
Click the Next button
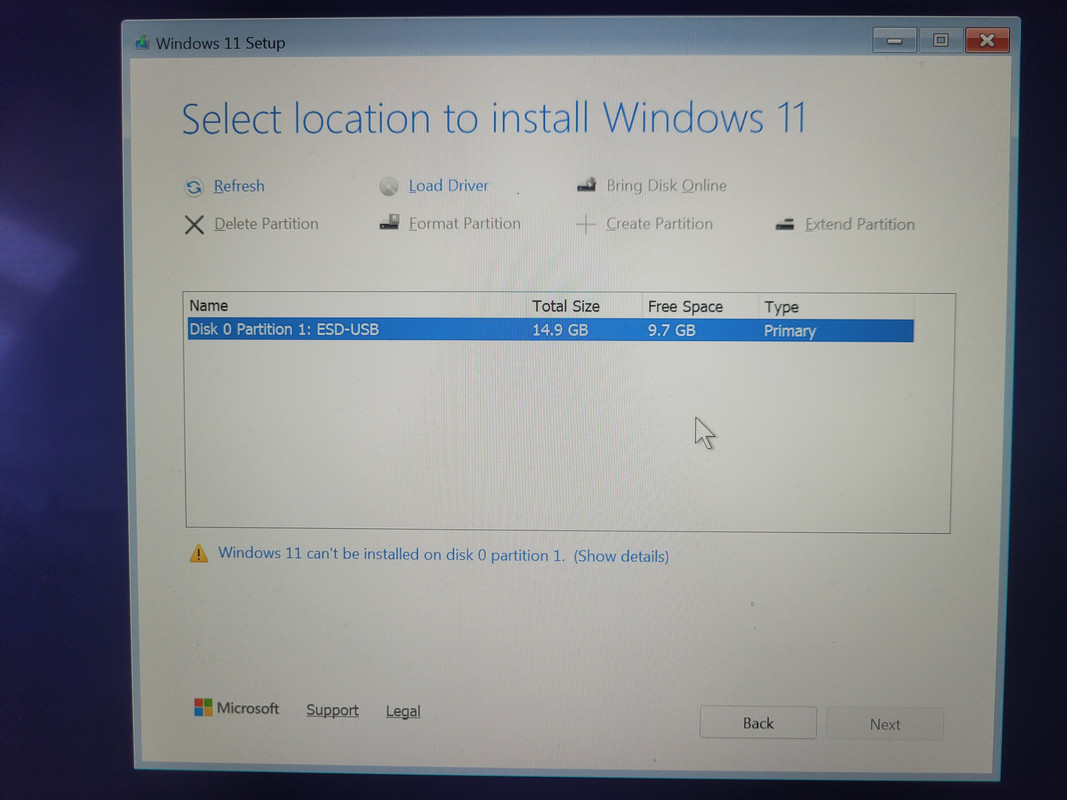click(x=885, y=724)
